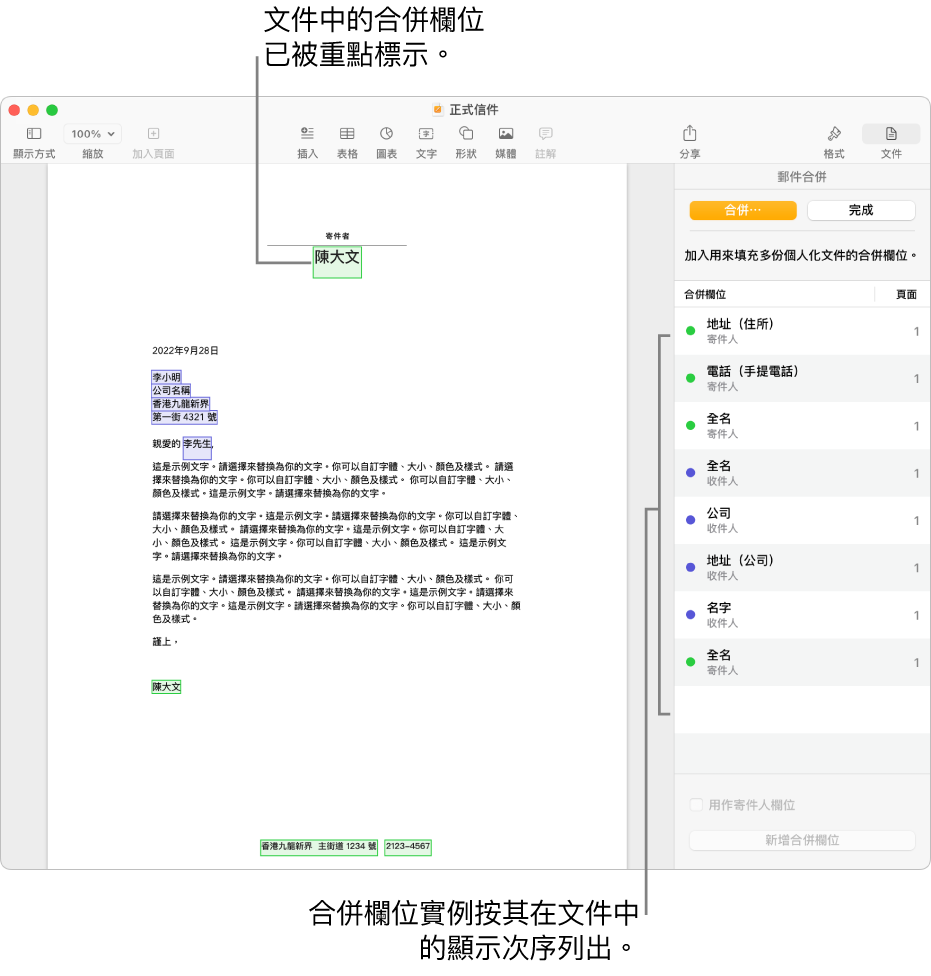931x976 pixels.
Task: Open the 格式 format paintbrush icon
Action: pyautogui.click(x=834, y=134)
